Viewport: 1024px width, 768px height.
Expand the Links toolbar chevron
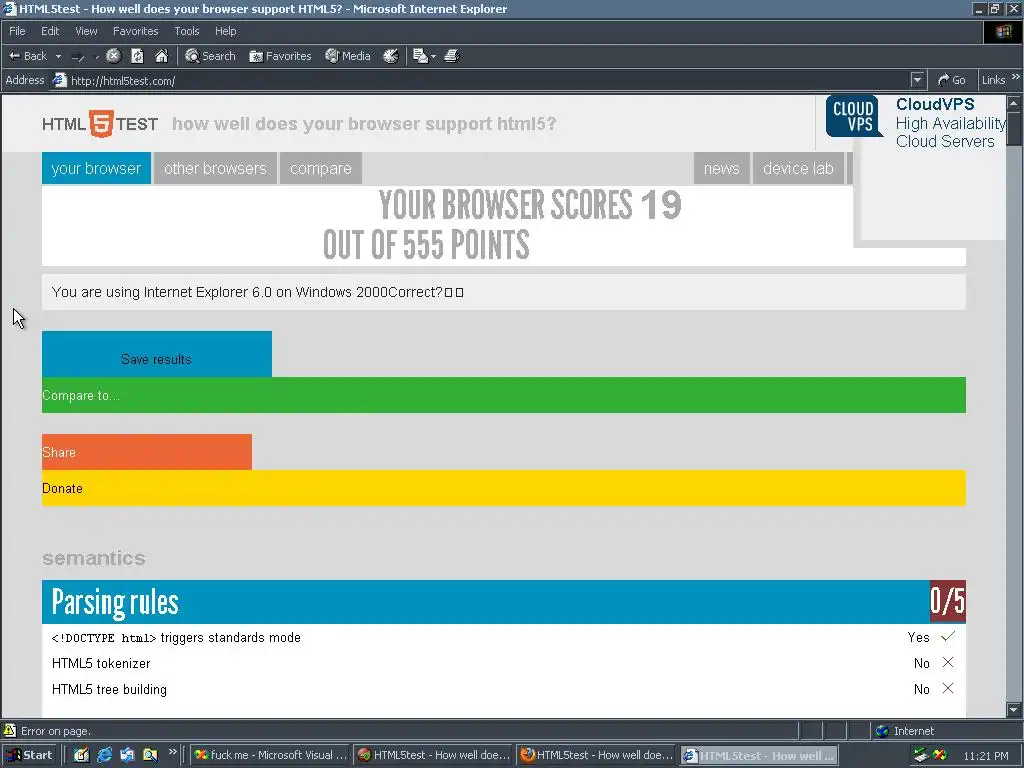click(x=1016, y=78)
